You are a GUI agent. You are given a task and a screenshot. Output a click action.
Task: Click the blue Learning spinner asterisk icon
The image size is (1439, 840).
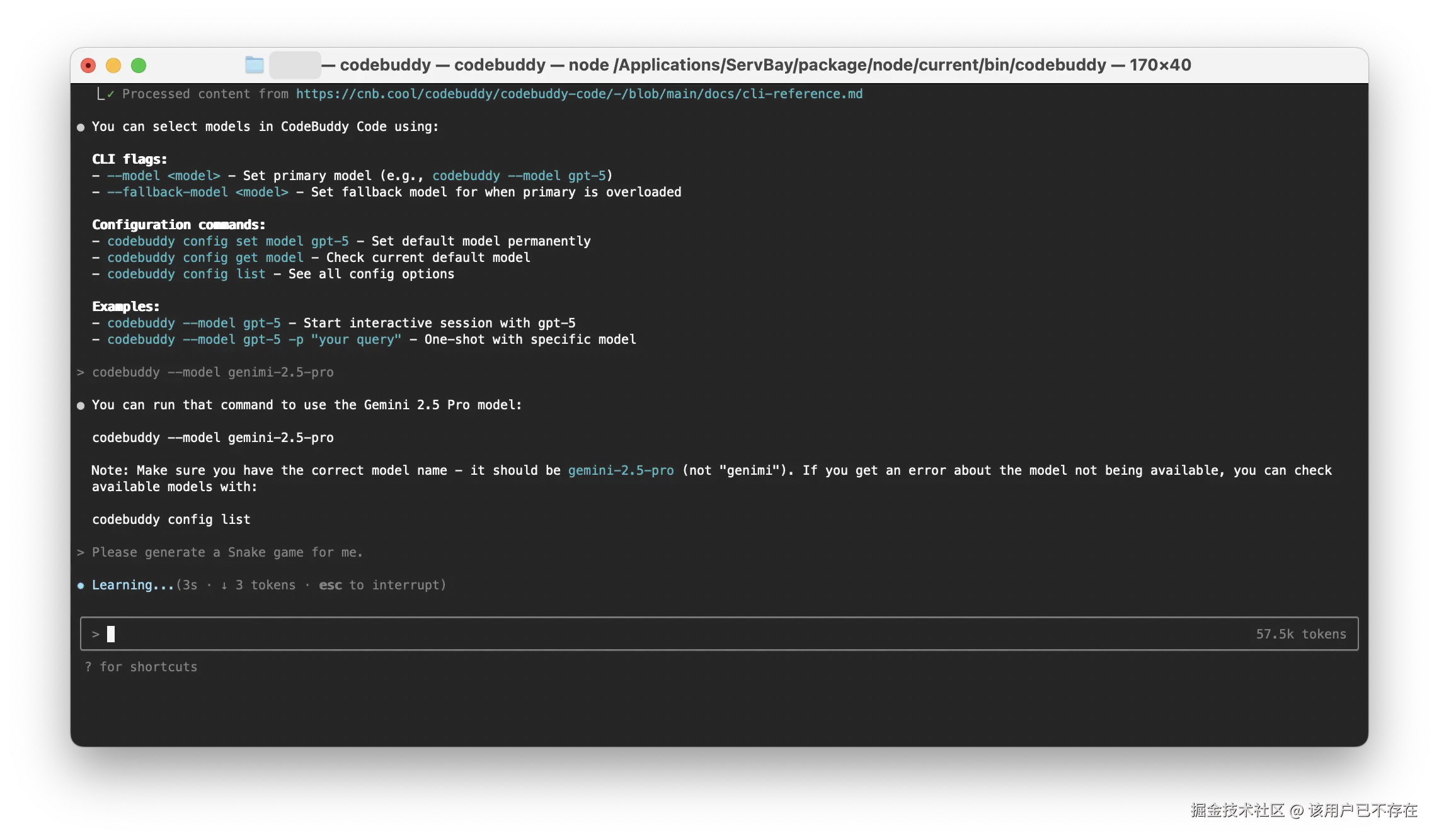(x=81, y=586)
